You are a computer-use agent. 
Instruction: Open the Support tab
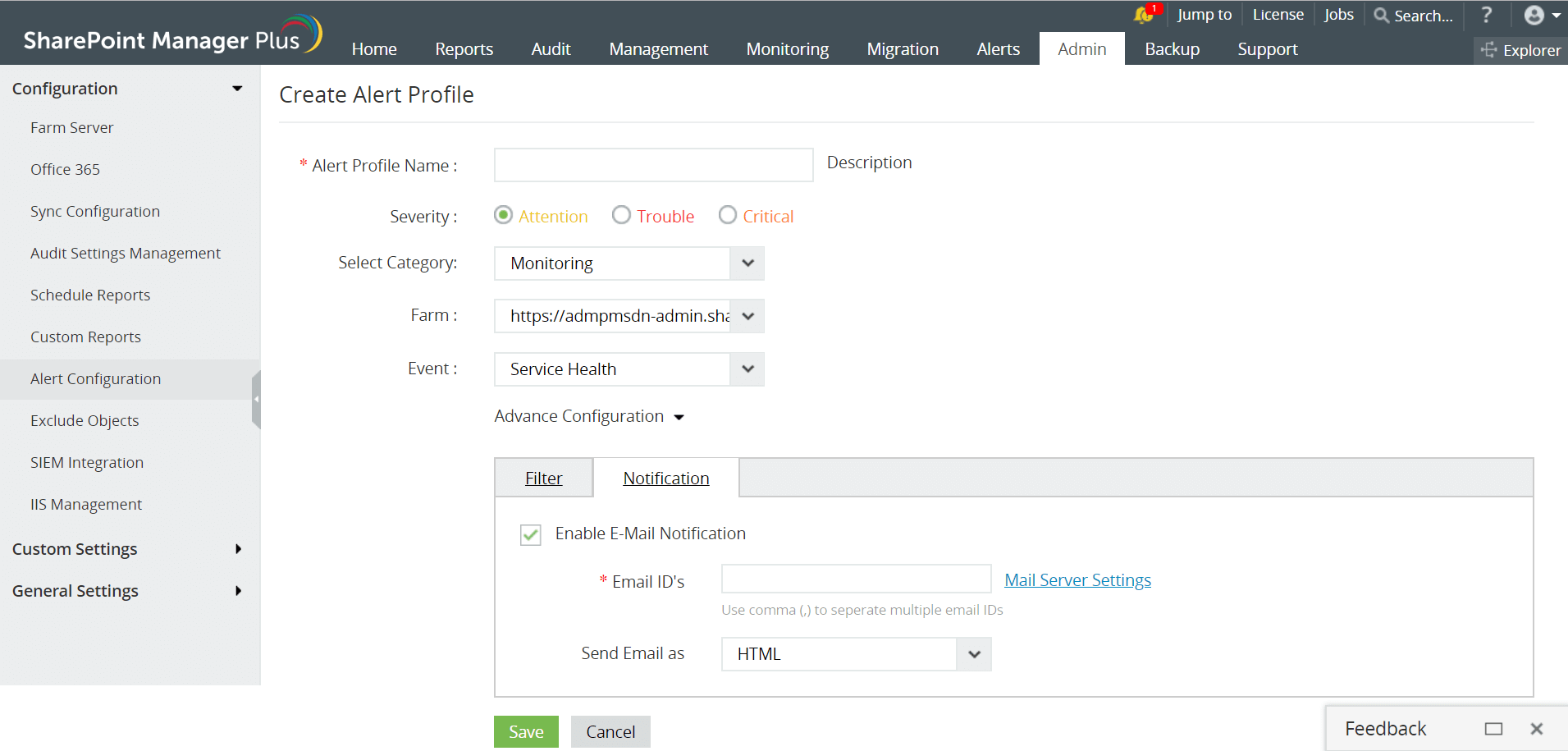[x=1268, y=49]
